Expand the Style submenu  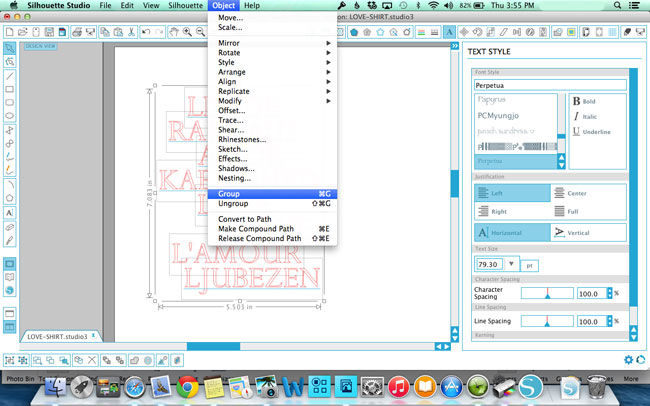(273, 62)
